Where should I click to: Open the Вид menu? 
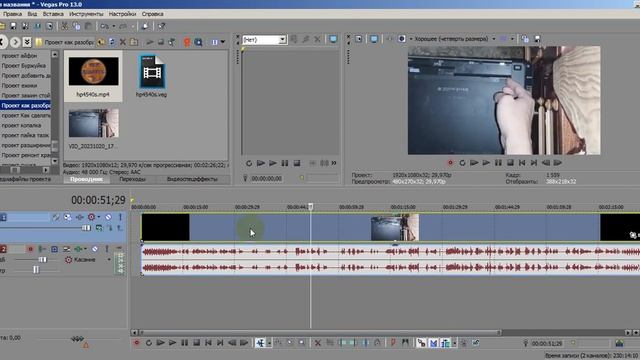point(32,14)
